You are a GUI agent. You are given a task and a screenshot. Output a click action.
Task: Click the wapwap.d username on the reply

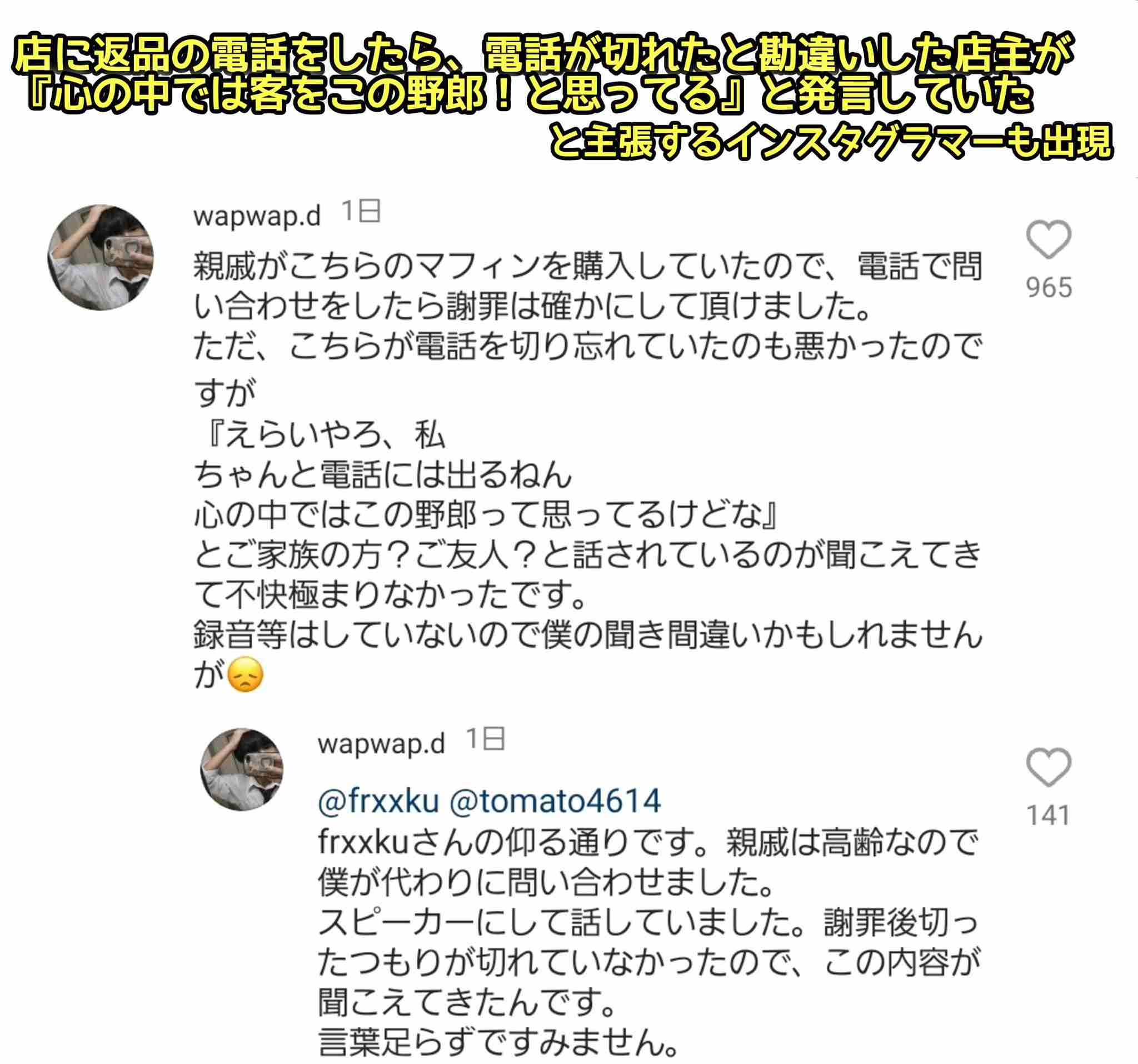(x=381, y=743)
